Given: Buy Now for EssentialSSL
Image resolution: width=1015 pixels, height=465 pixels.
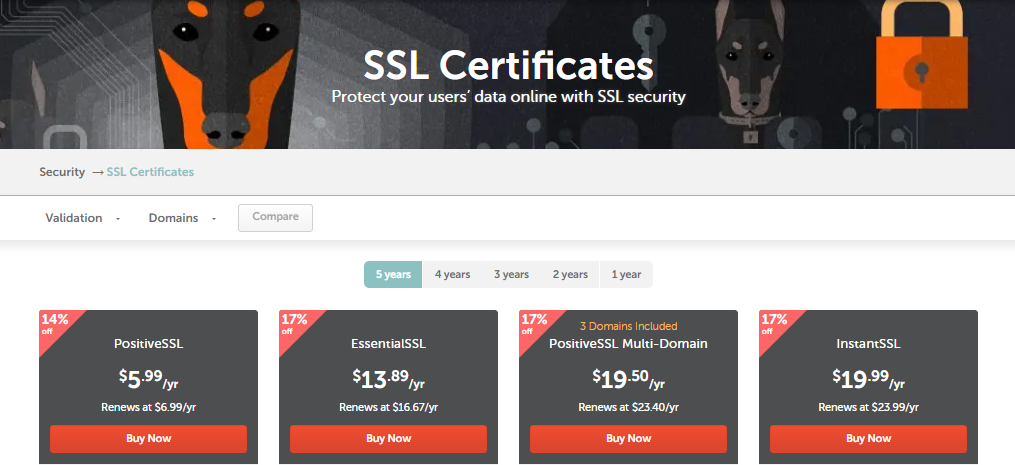Looking at the screenshot, I should coord(388,438).
